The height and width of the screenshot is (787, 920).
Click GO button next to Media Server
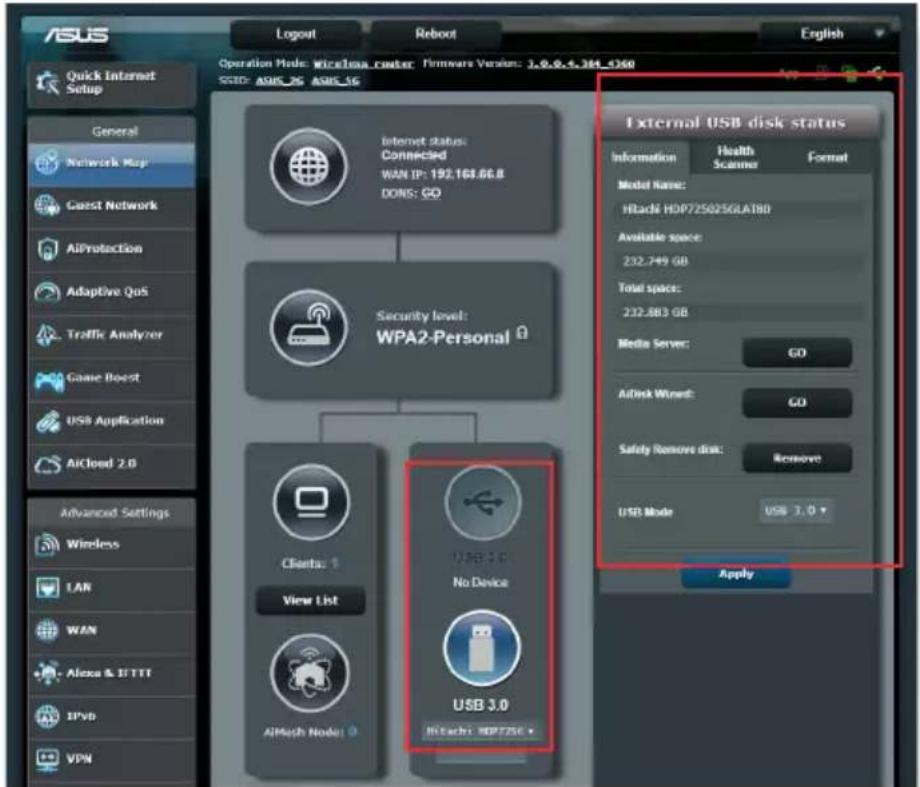(x=797, y=353)
